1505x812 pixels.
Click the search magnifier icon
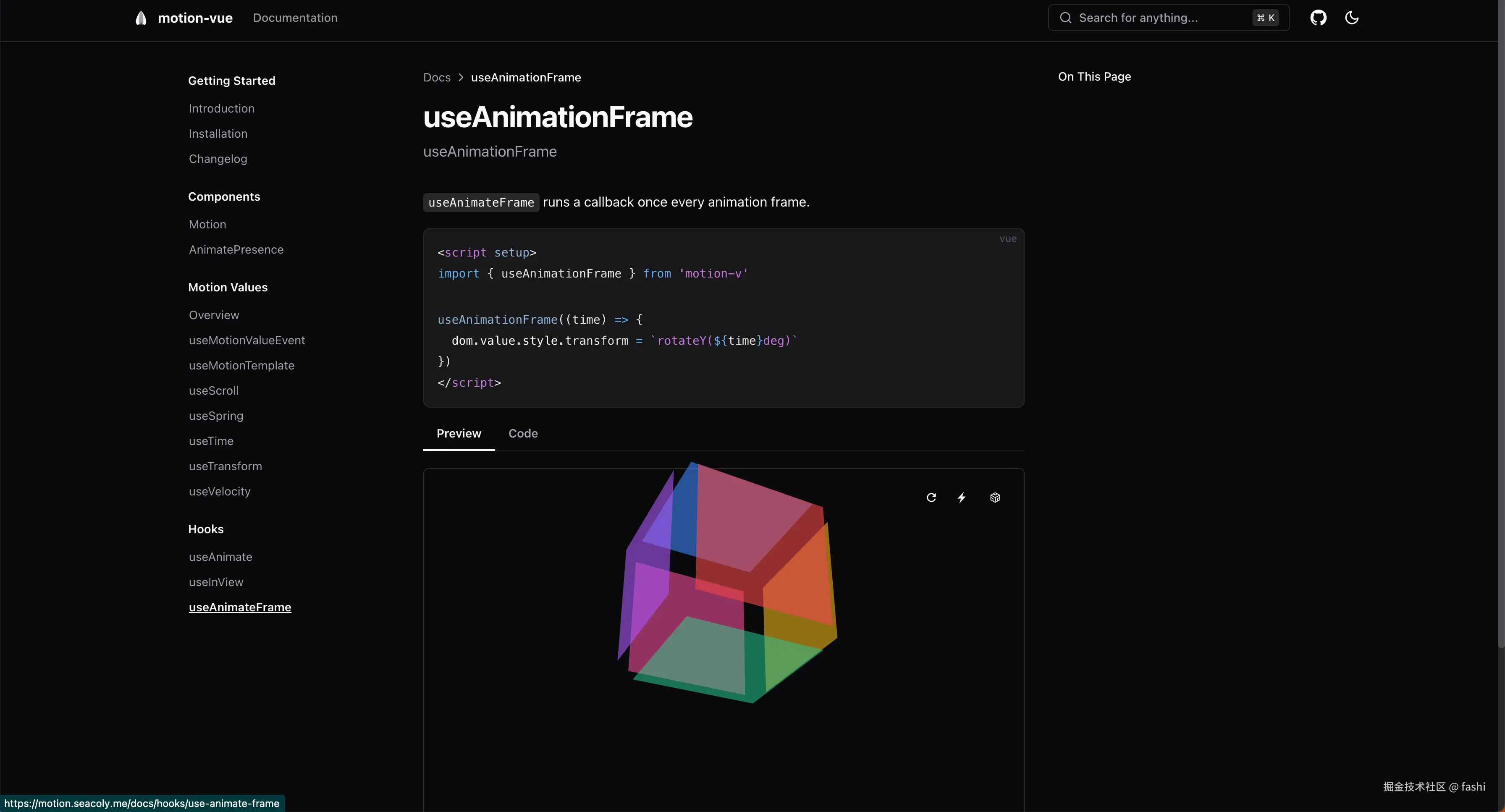(x=1066, y=18)
